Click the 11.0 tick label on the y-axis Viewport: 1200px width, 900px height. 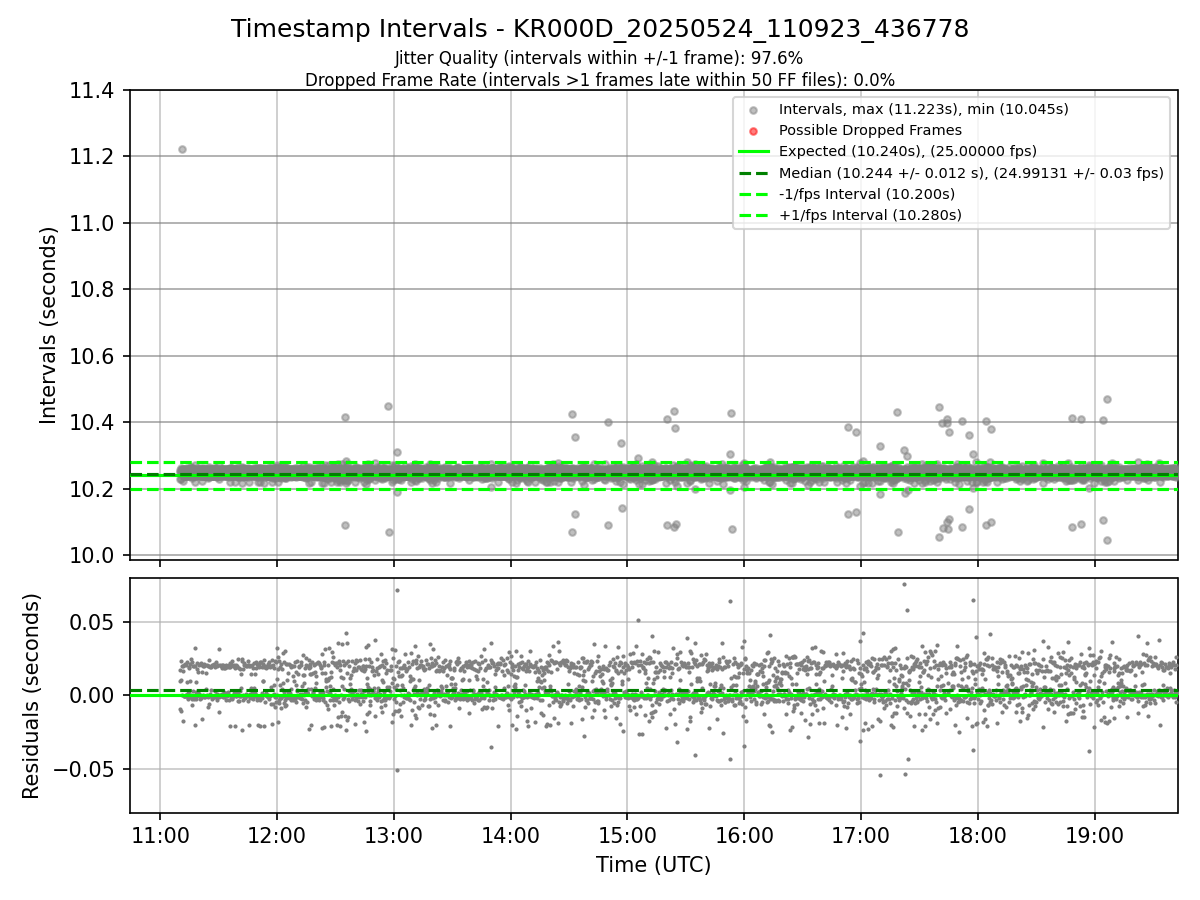pyautogui.click(x=94, y=223)
